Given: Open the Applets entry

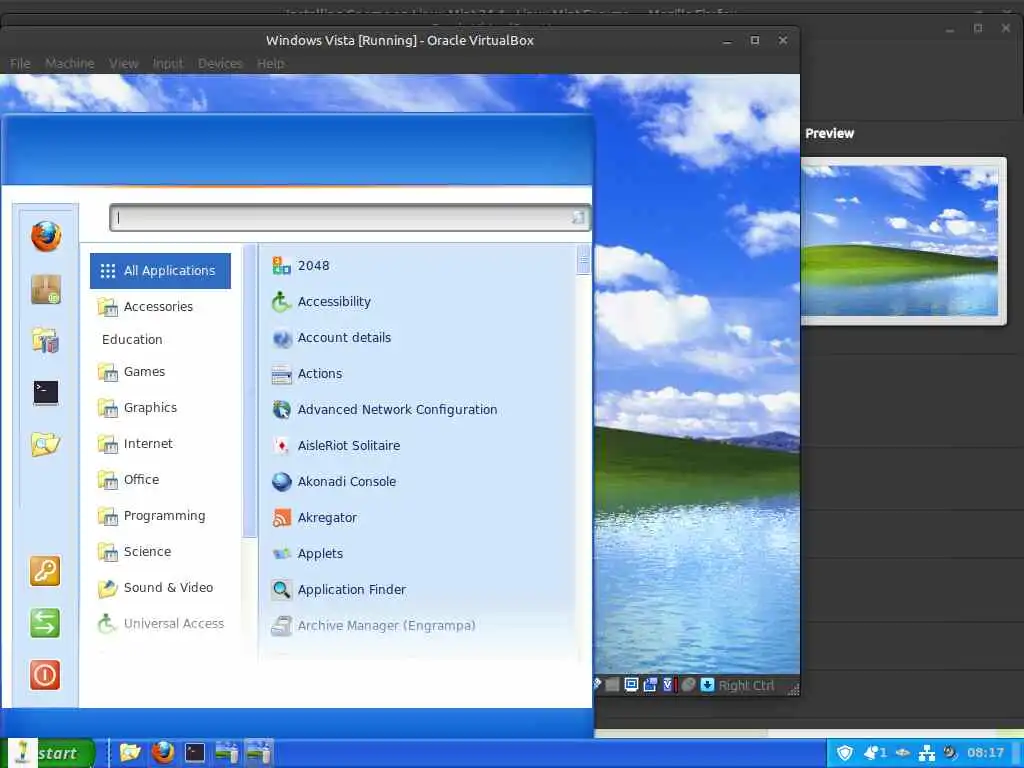Looking at the screenshot, I should 418,553.
